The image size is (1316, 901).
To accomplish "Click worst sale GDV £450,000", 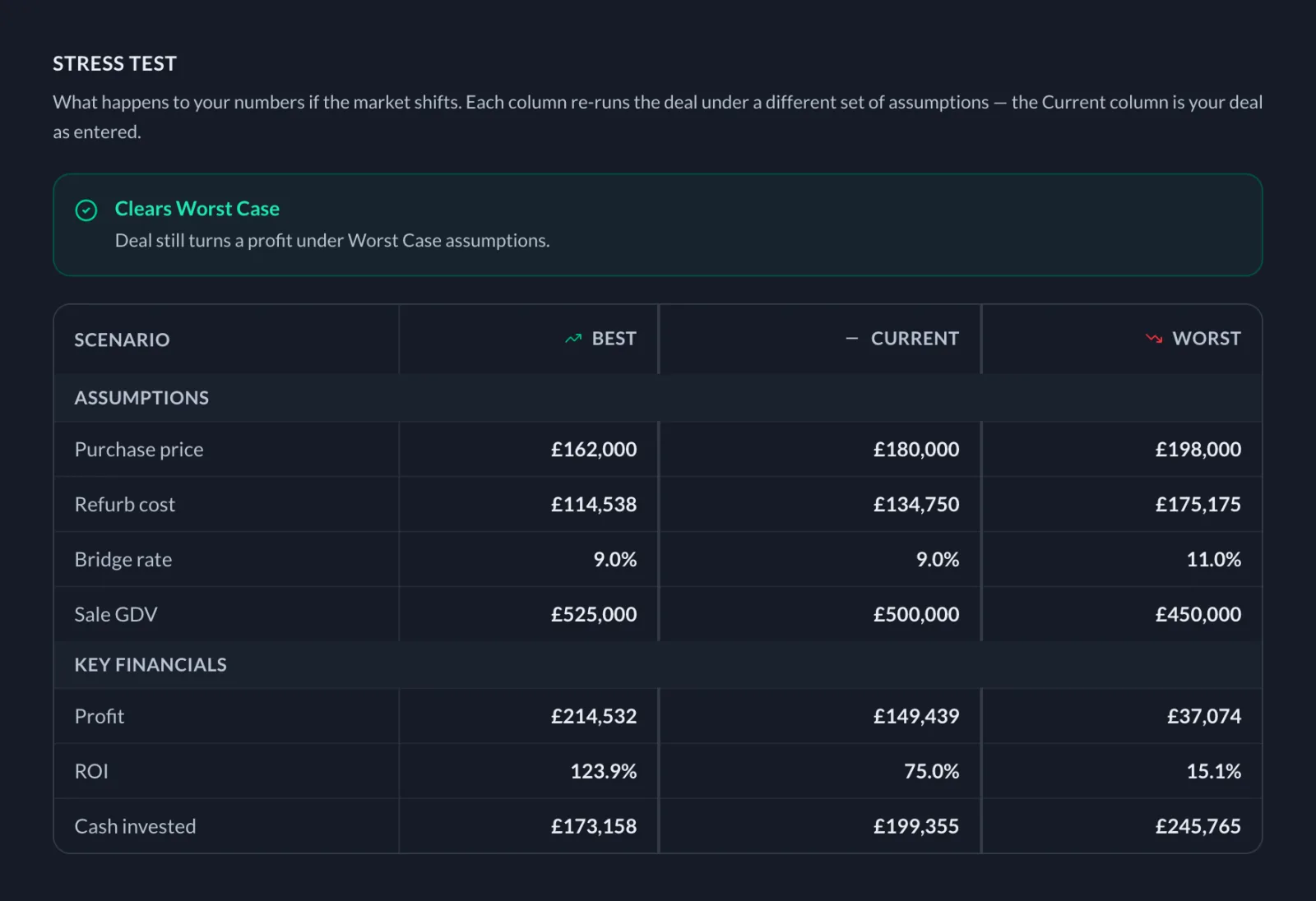I will (x=1198, y=615).
